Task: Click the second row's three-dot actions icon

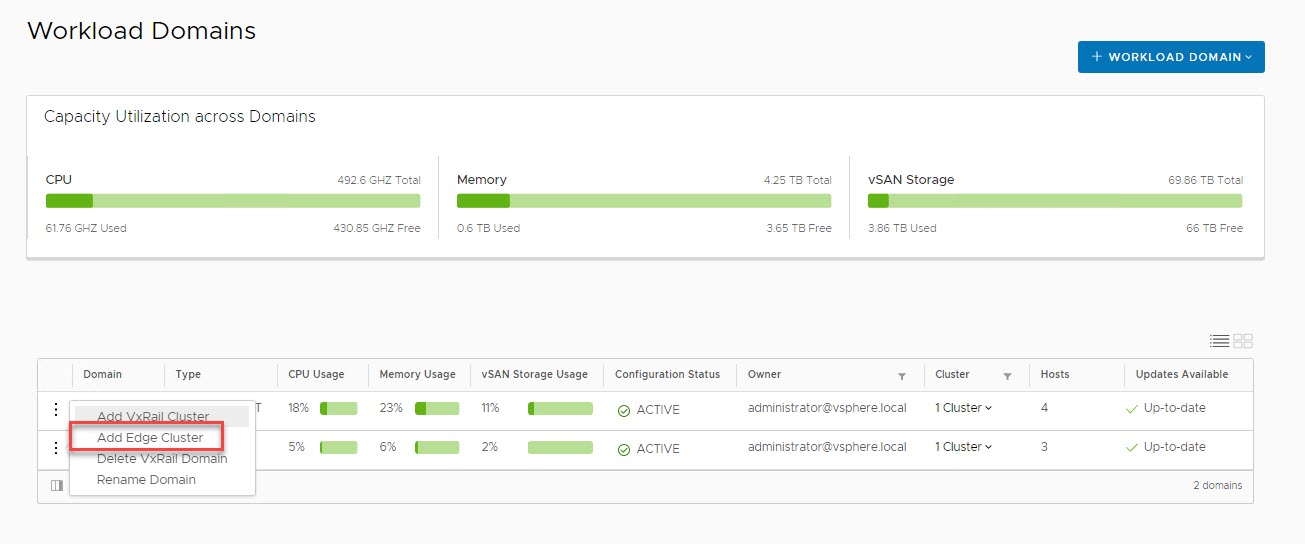Action: tap(56, 447)
